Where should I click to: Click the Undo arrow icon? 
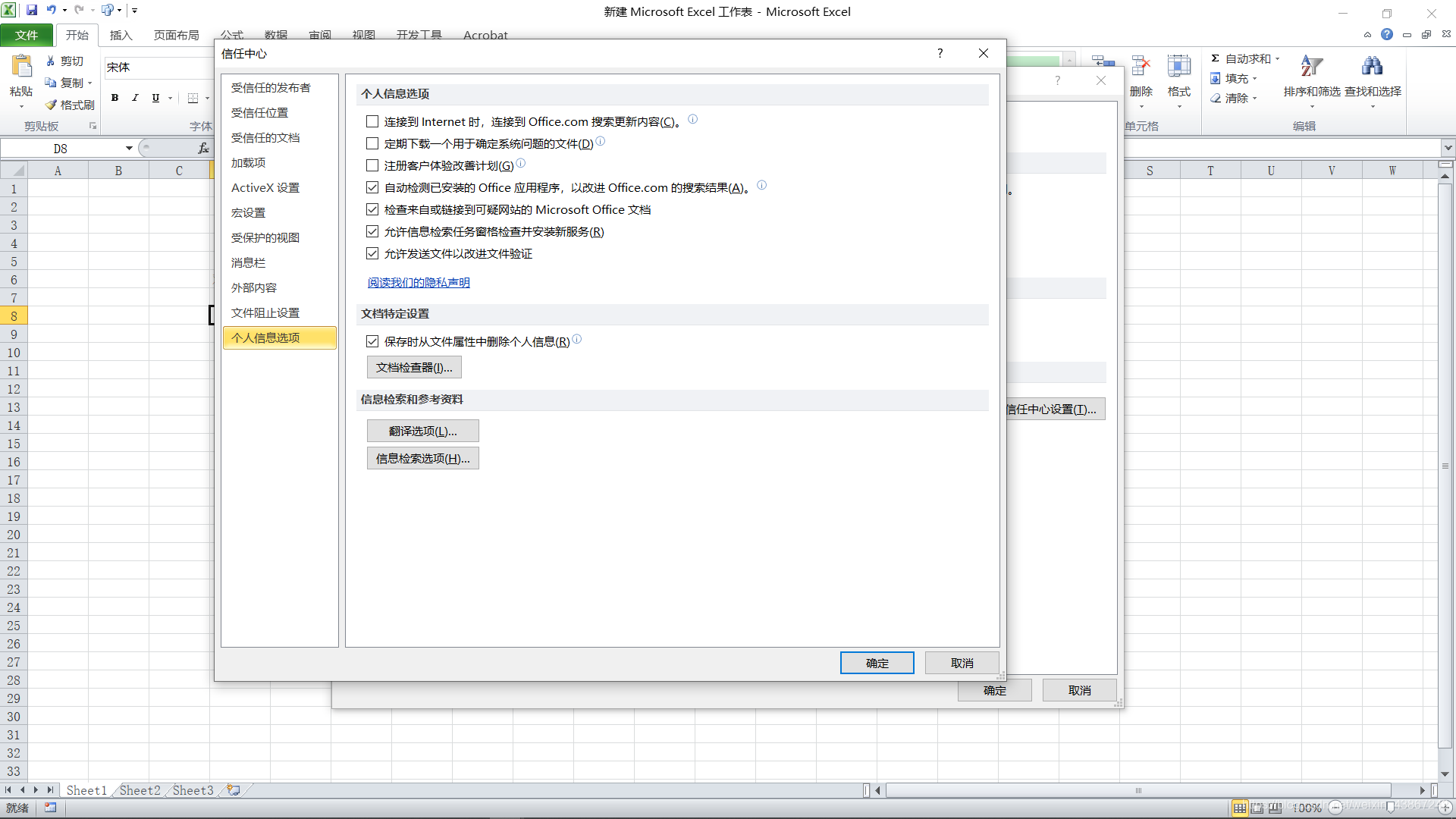[52, 10]
